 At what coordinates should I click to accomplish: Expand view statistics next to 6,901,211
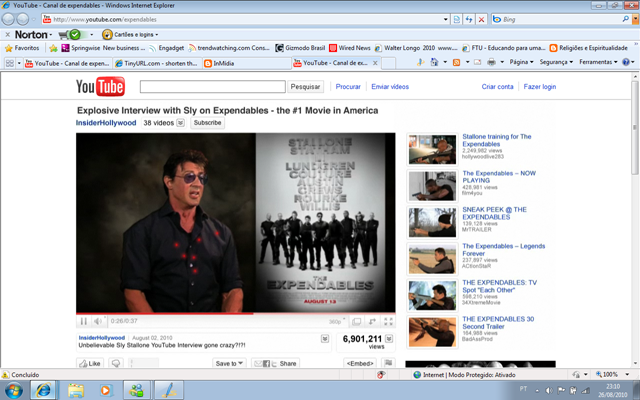389,338
